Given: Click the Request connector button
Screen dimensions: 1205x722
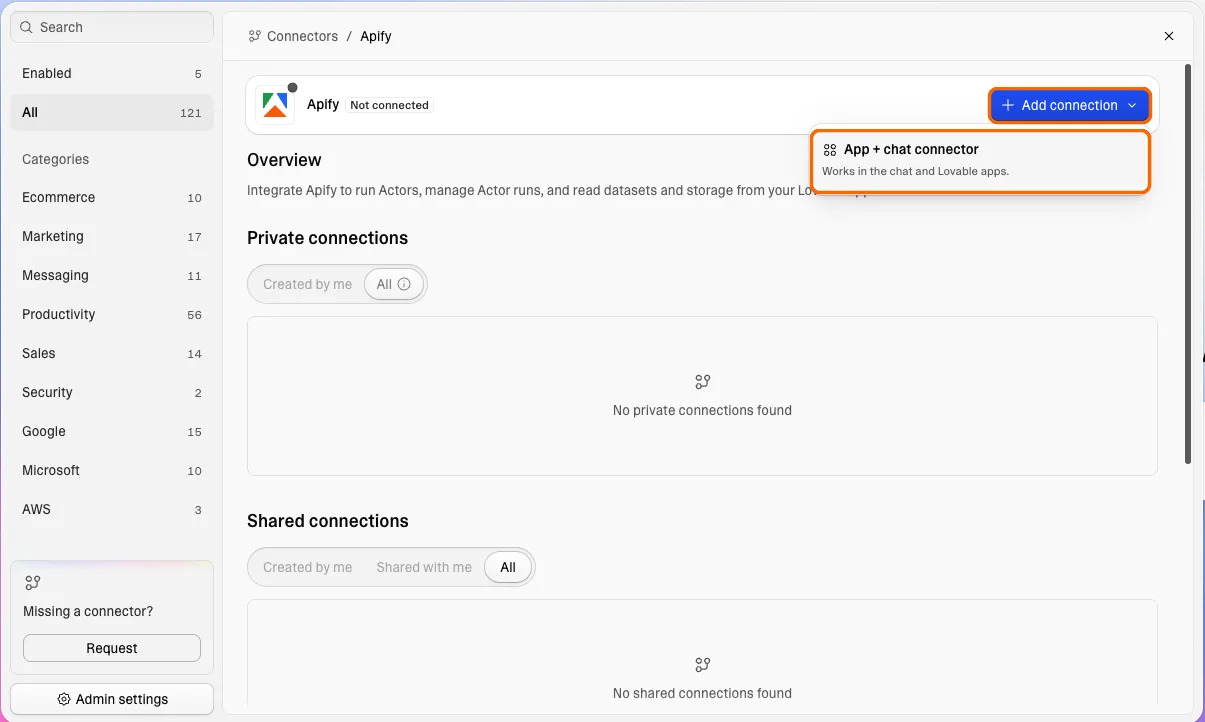Looking at the screenshot, I should (x=112, y=648).
